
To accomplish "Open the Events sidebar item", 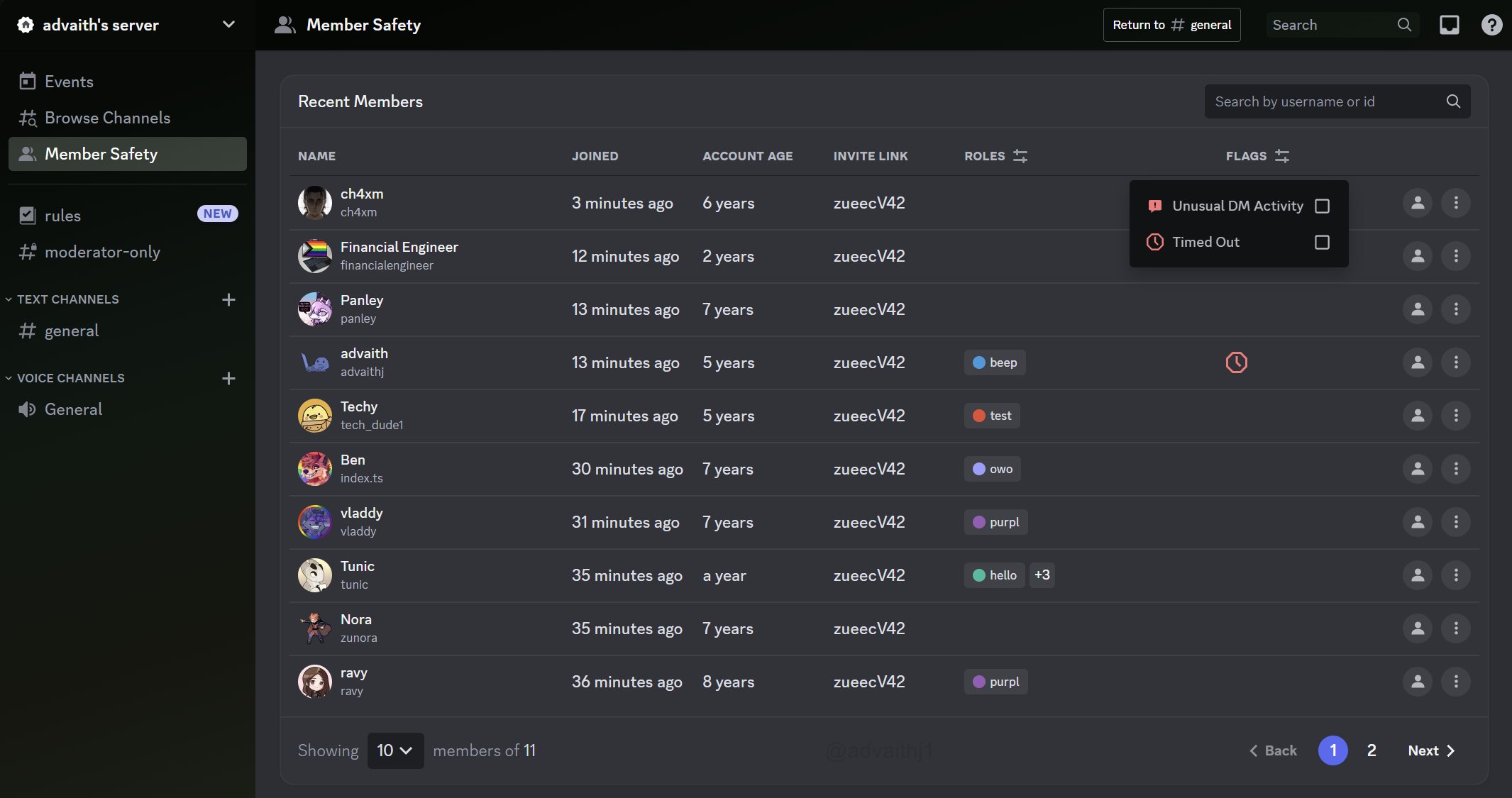I will (x=69, y=82).
